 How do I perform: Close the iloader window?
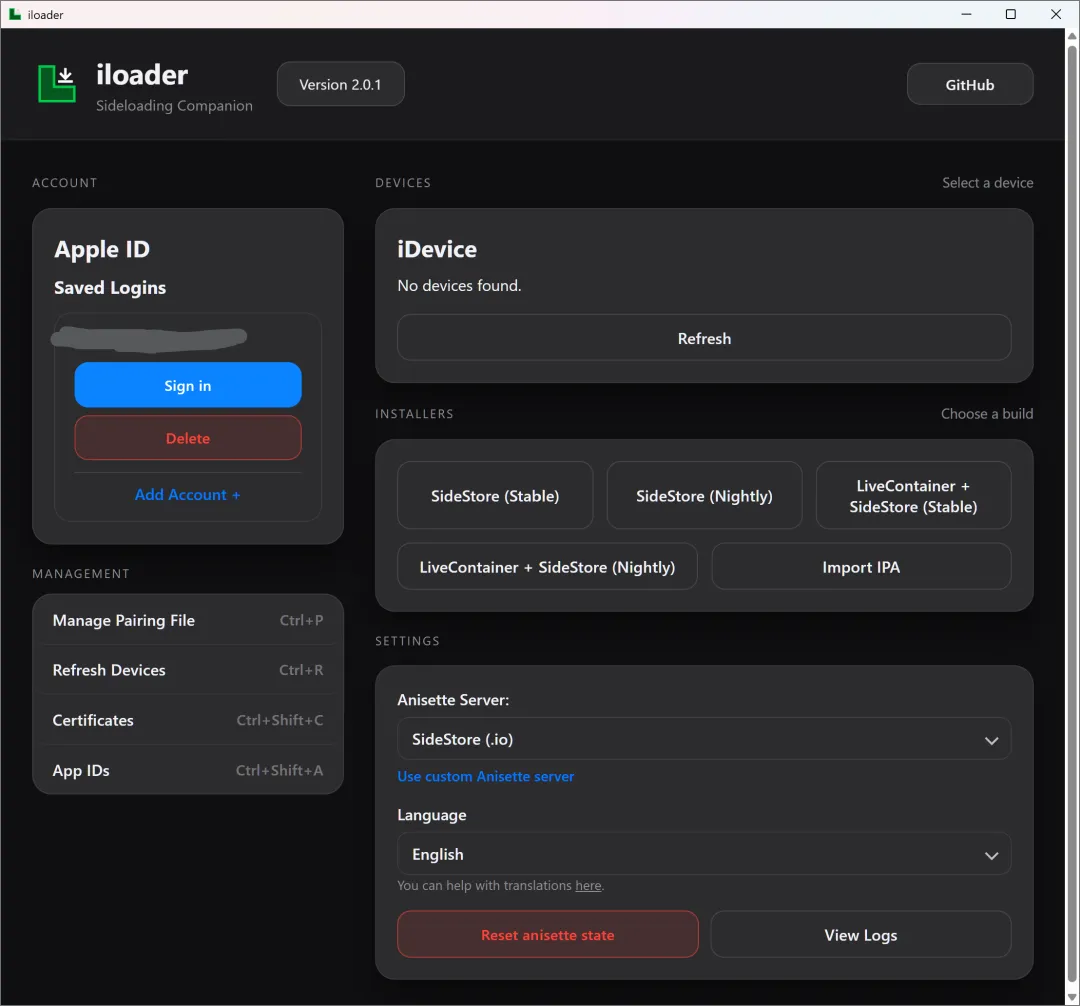1055,14
